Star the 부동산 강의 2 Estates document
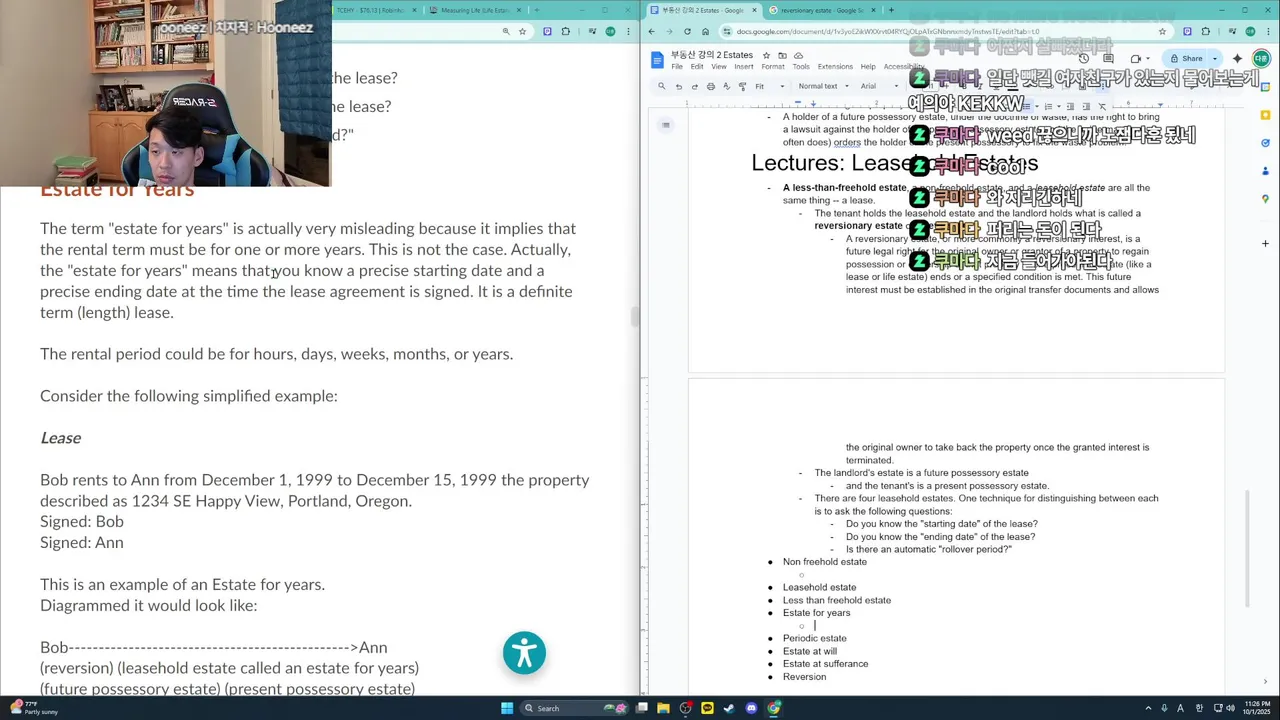 (x=766, y=55)
